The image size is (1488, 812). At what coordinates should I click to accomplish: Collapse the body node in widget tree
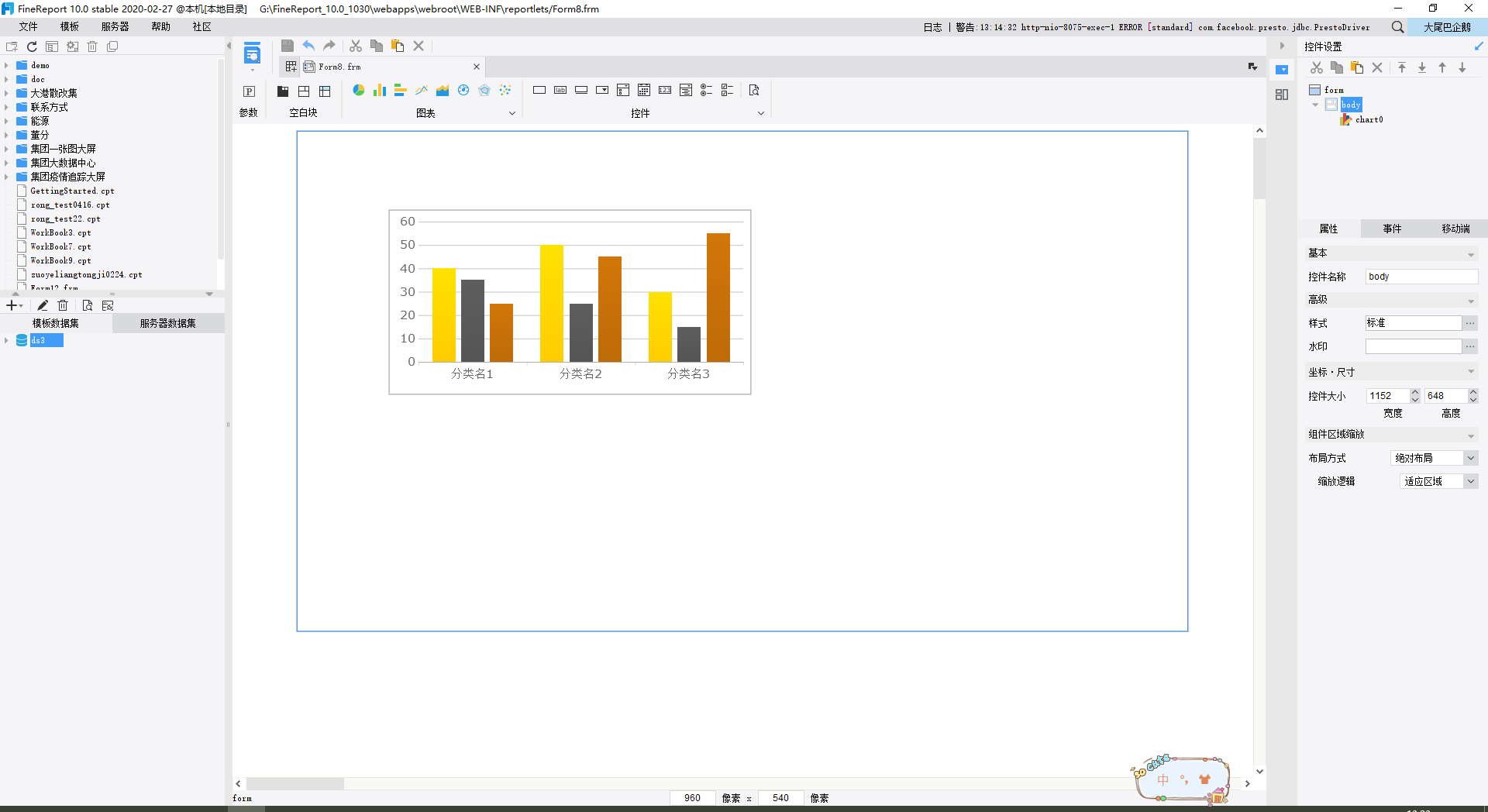(x=1315, y=105)
